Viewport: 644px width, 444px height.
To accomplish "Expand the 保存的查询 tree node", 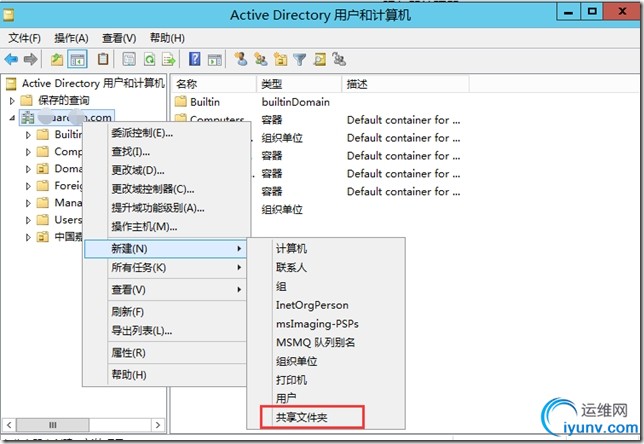I will click(x=12, y=100).
